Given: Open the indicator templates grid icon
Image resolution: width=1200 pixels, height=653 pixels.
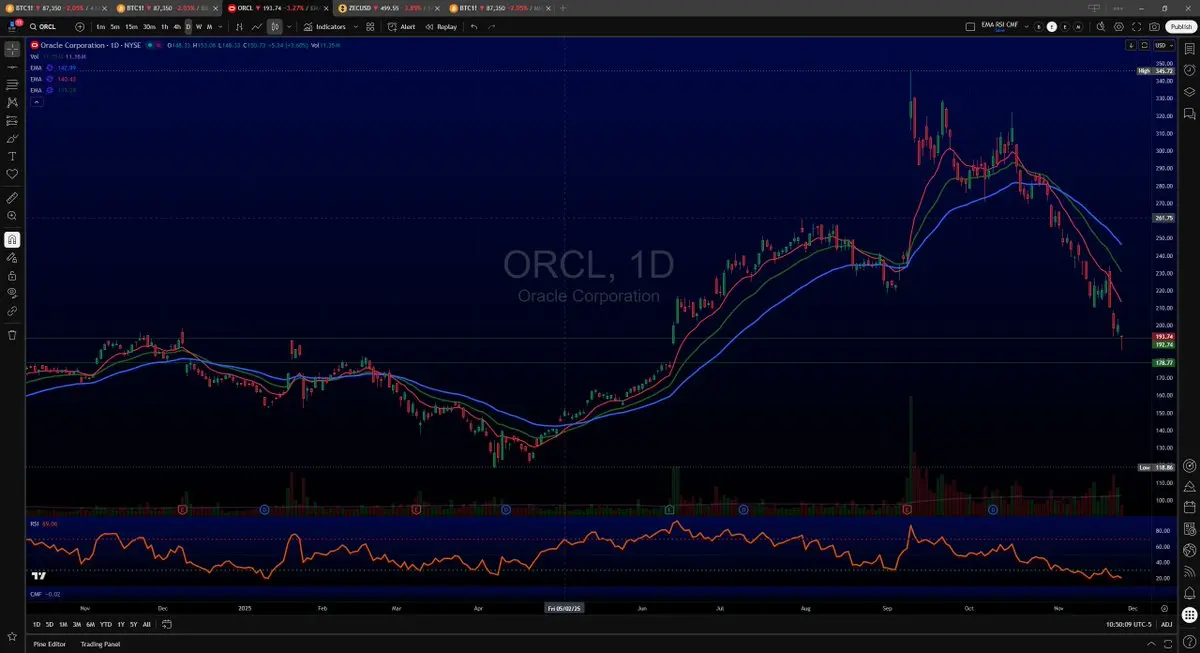Looking at the screenshot, I should point(372,27).
